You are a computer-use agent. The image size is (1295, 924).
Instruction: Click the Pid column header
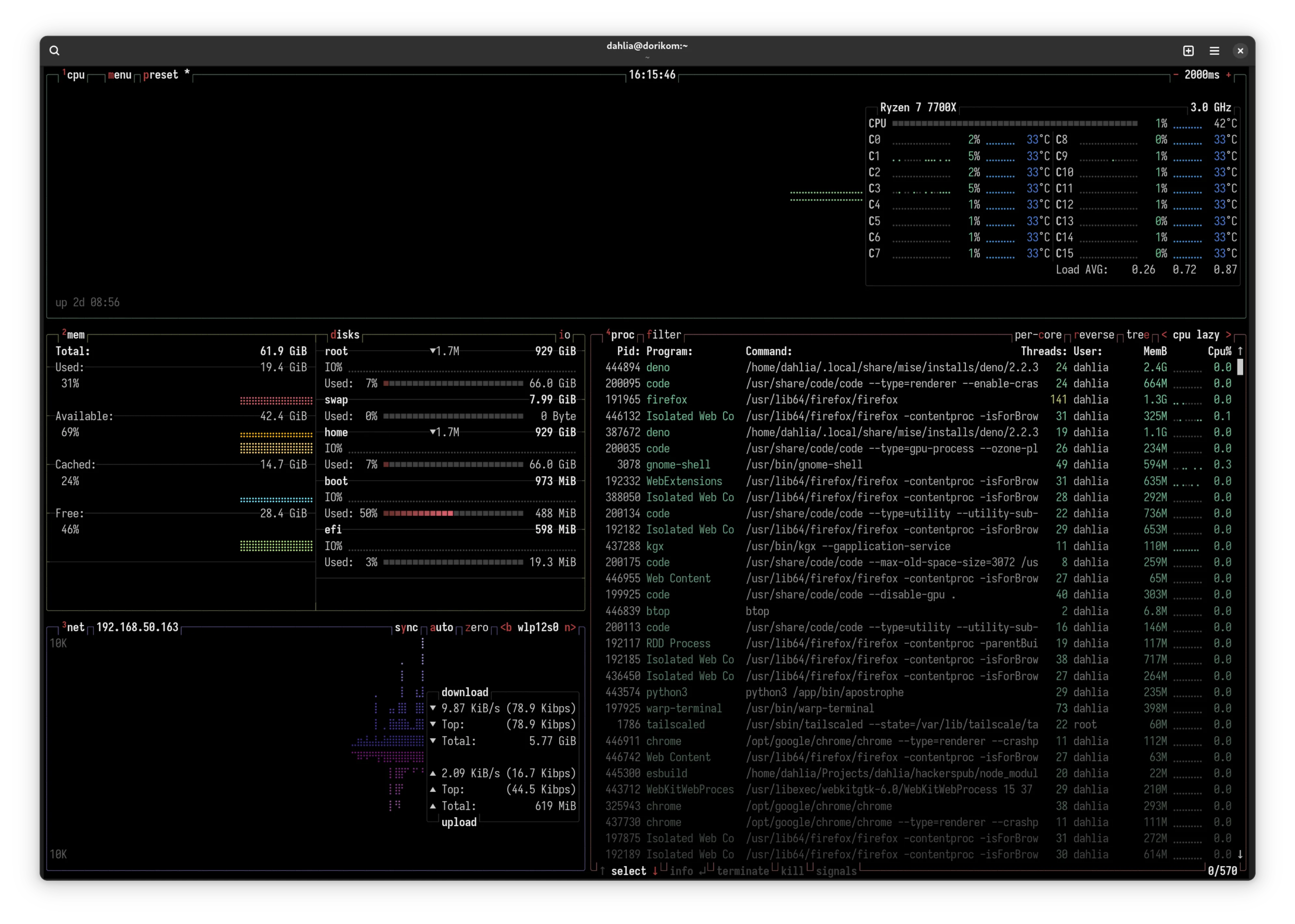[x=628, y=351]
